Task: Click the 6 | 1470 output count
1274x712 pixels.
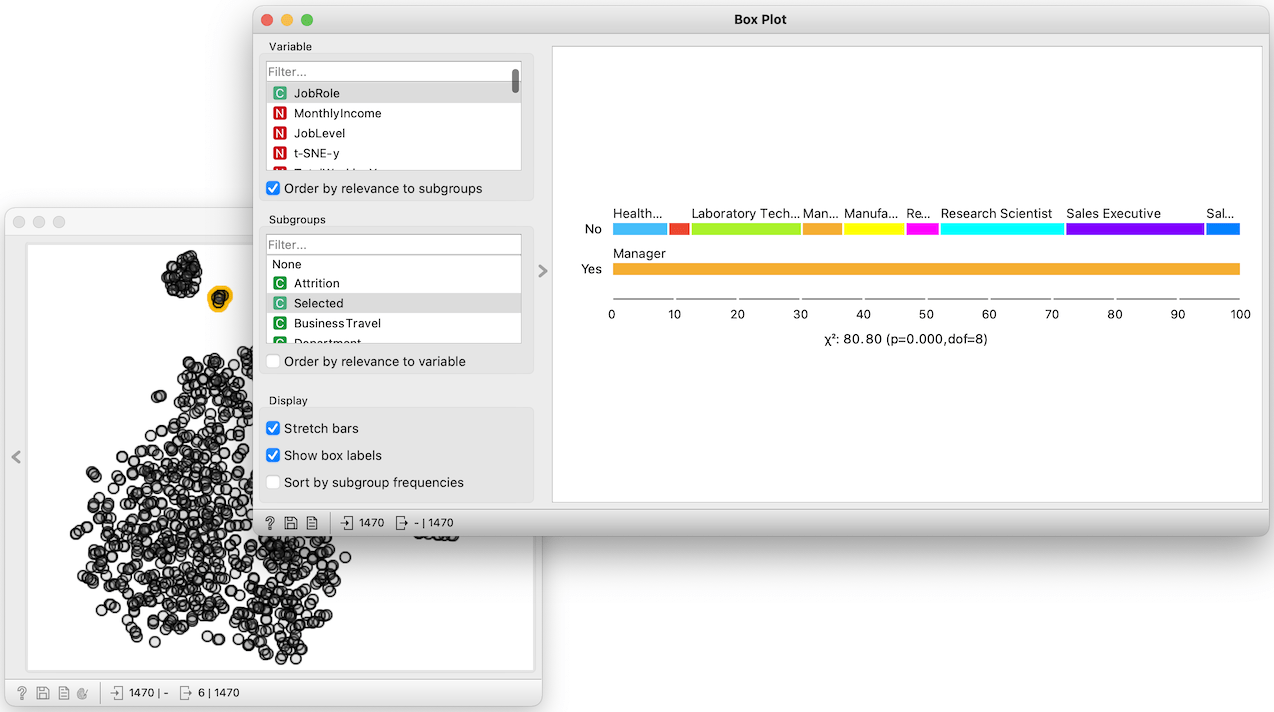Action: [219, 692]
